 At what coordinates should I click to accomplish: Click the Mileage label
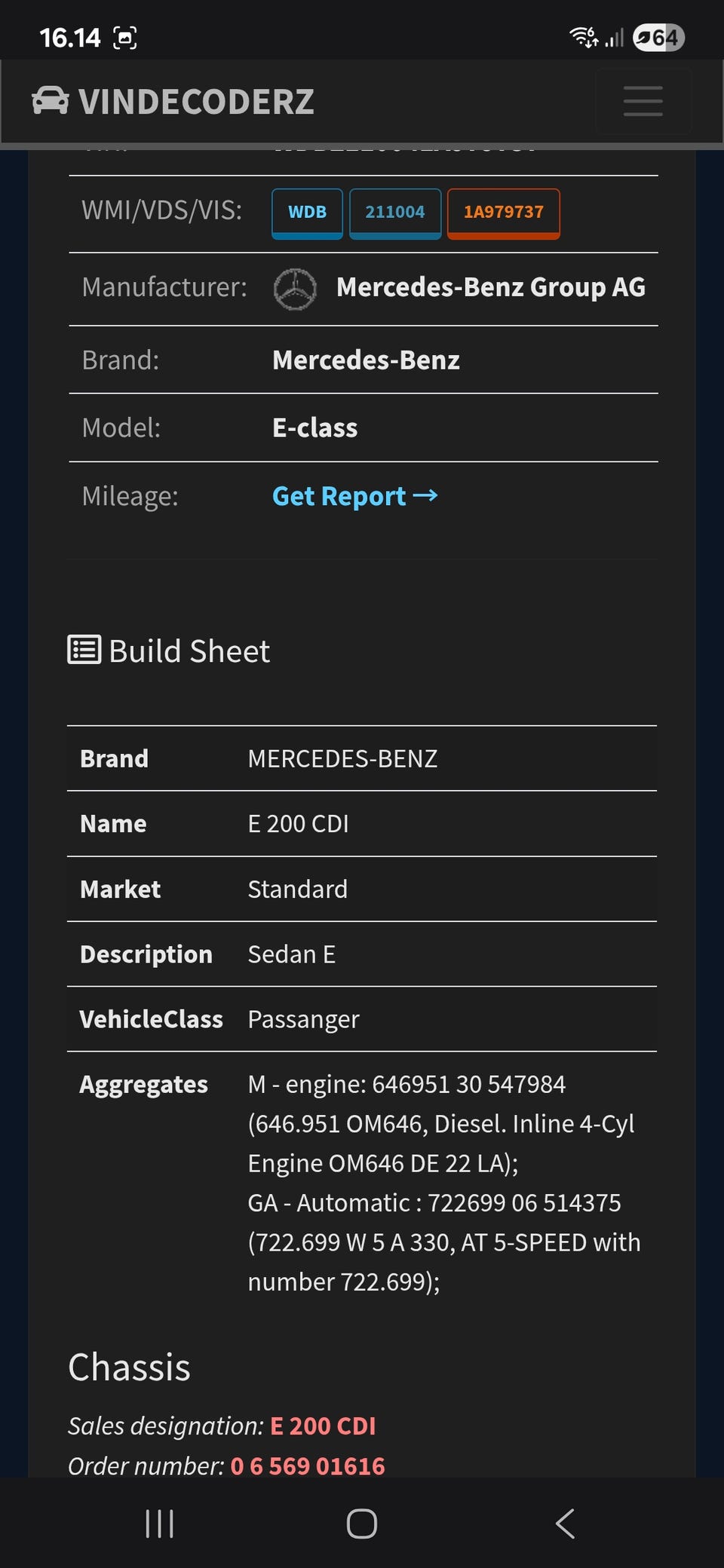[130, 496]
